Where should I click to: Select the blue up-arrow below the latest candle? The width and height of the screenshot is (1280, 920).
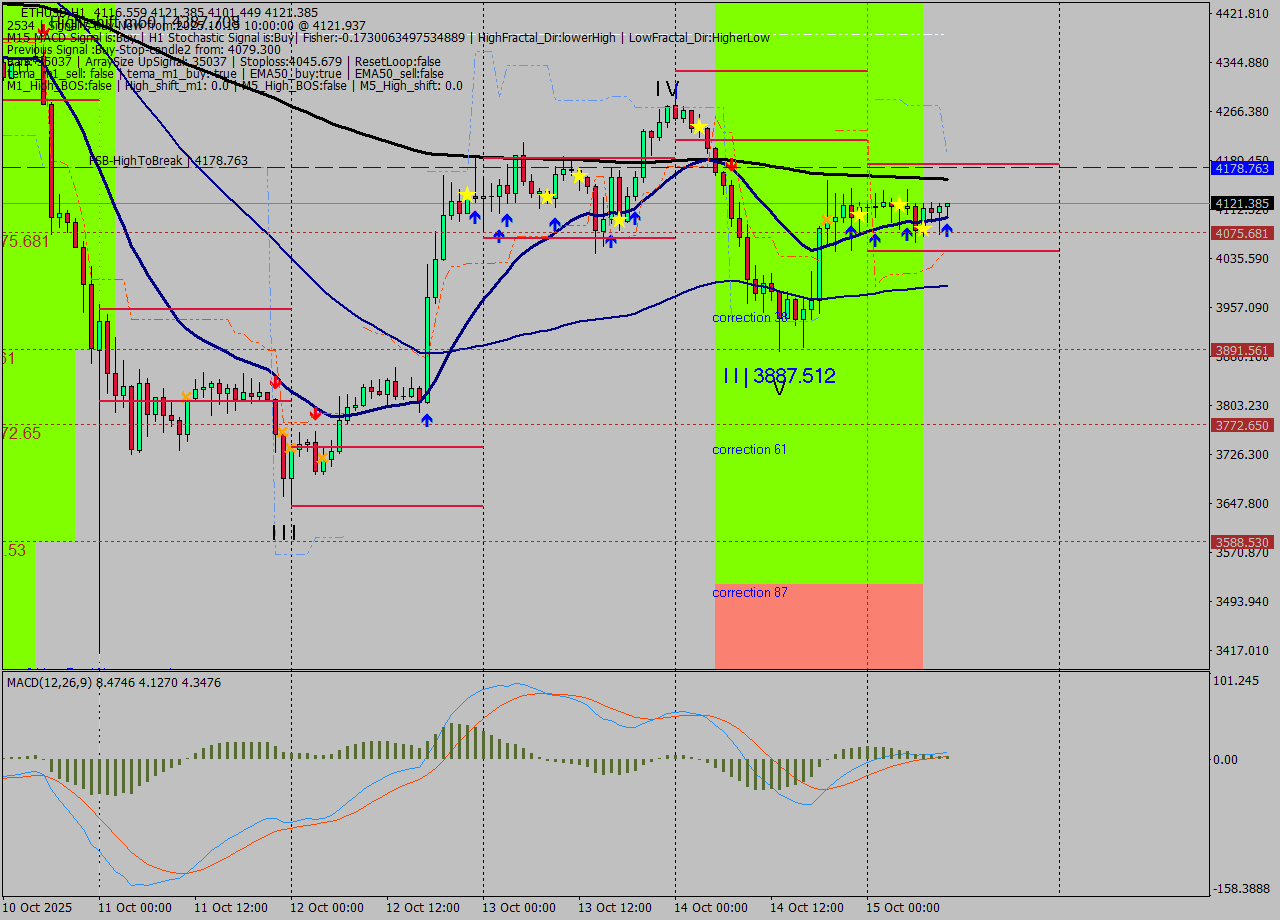(x=947, y=230)
